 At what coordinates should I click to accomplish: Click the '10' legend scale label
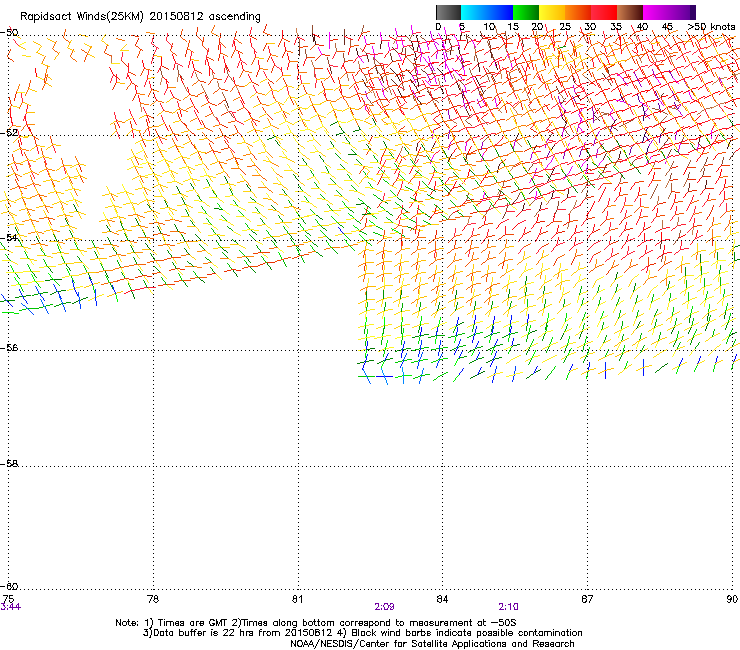[x=489, y=27]
